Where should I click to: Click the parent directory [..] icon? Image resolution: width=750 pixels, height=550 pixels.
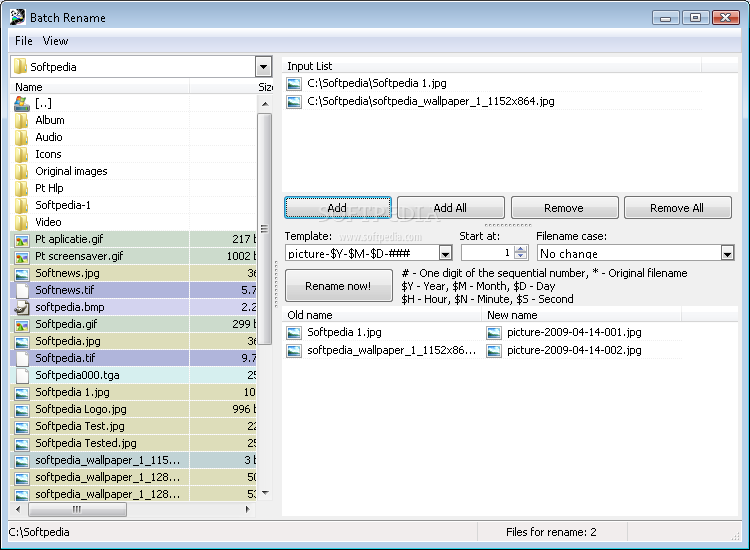pyautogui.click(x=22, y=103)
